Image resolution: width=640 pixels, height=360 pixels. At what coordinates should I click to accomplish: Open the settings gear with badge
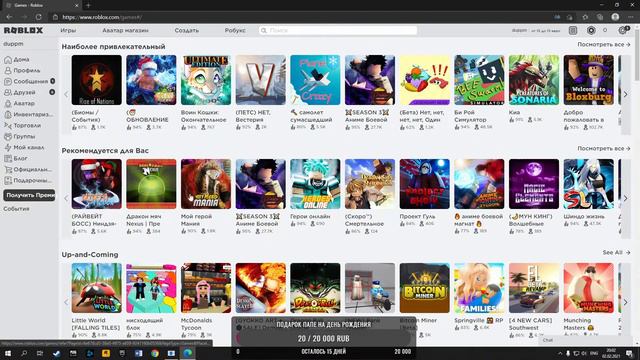[x=623, y=30]
